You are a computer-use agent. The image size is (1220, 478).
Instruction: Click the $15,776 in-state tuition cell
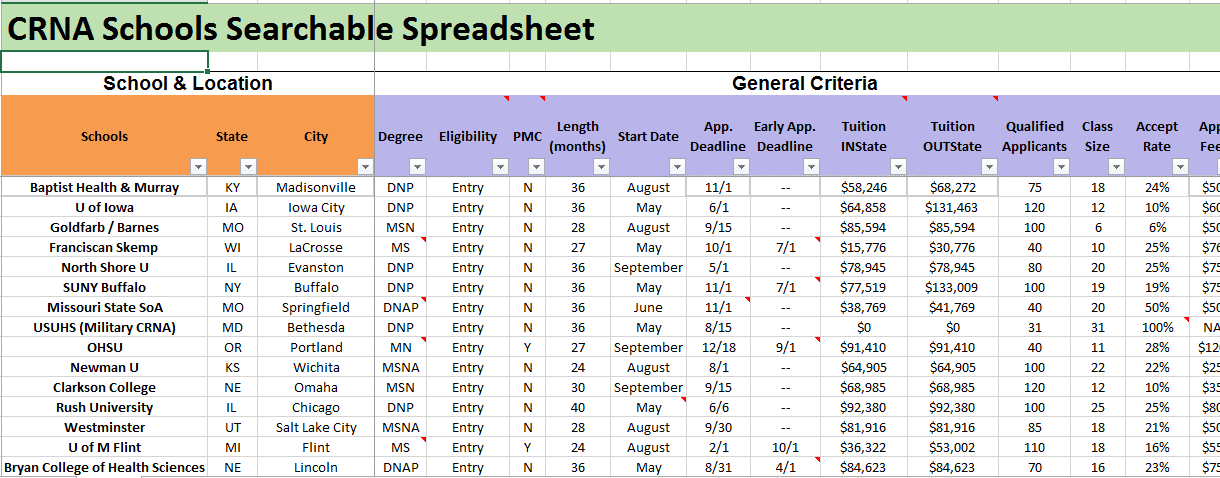(864, 247)
